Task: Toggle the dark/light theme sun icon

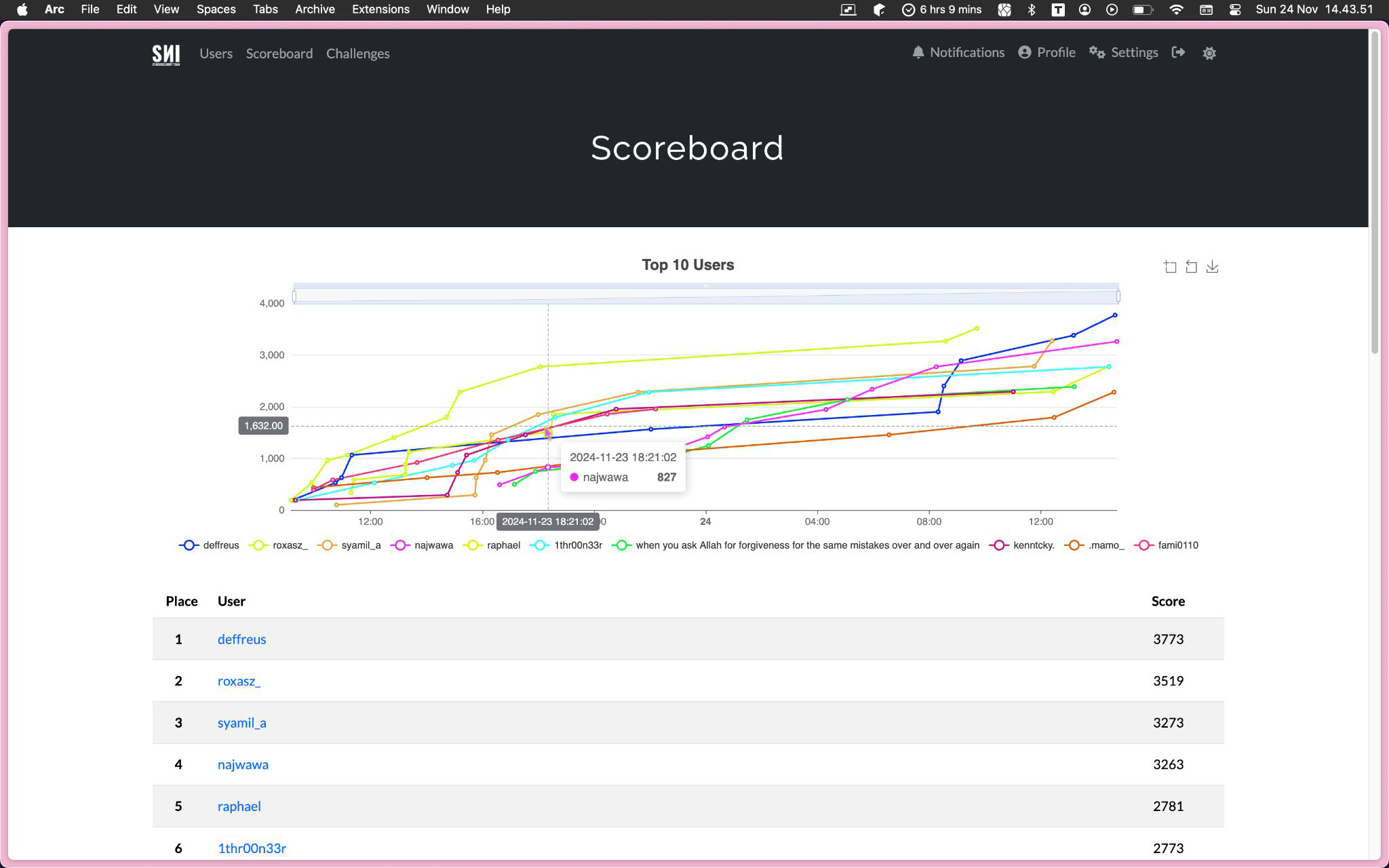Action: [1209, 53]
